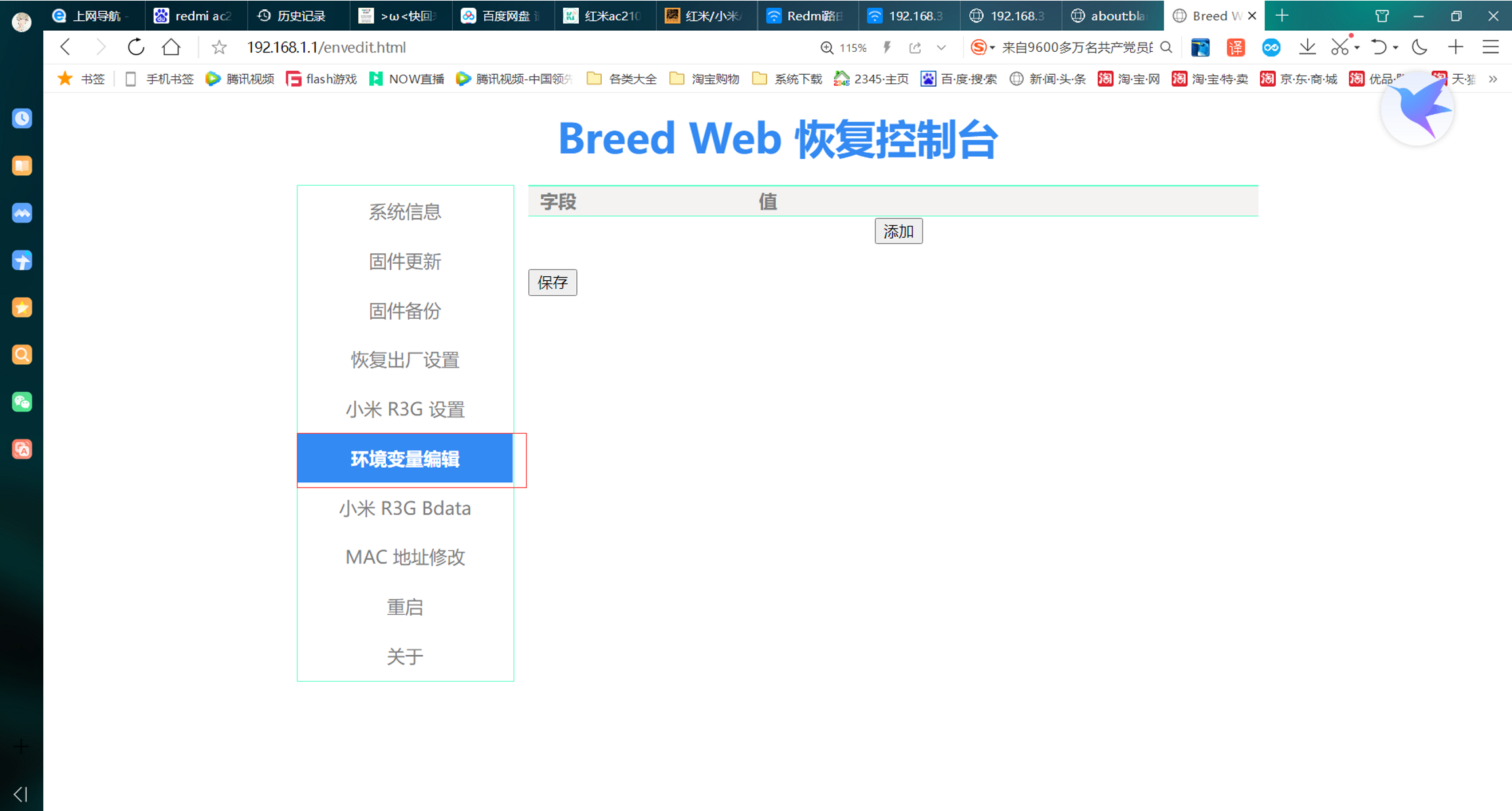Open the download manager arrow icon

click(1307, 47)
